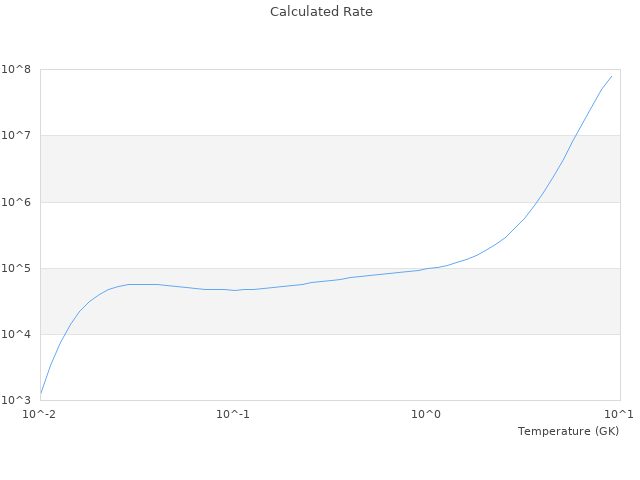Click the 10^6 y-axis tick label
The width and height of the screenshot is (640, 480).
(16, 202)
